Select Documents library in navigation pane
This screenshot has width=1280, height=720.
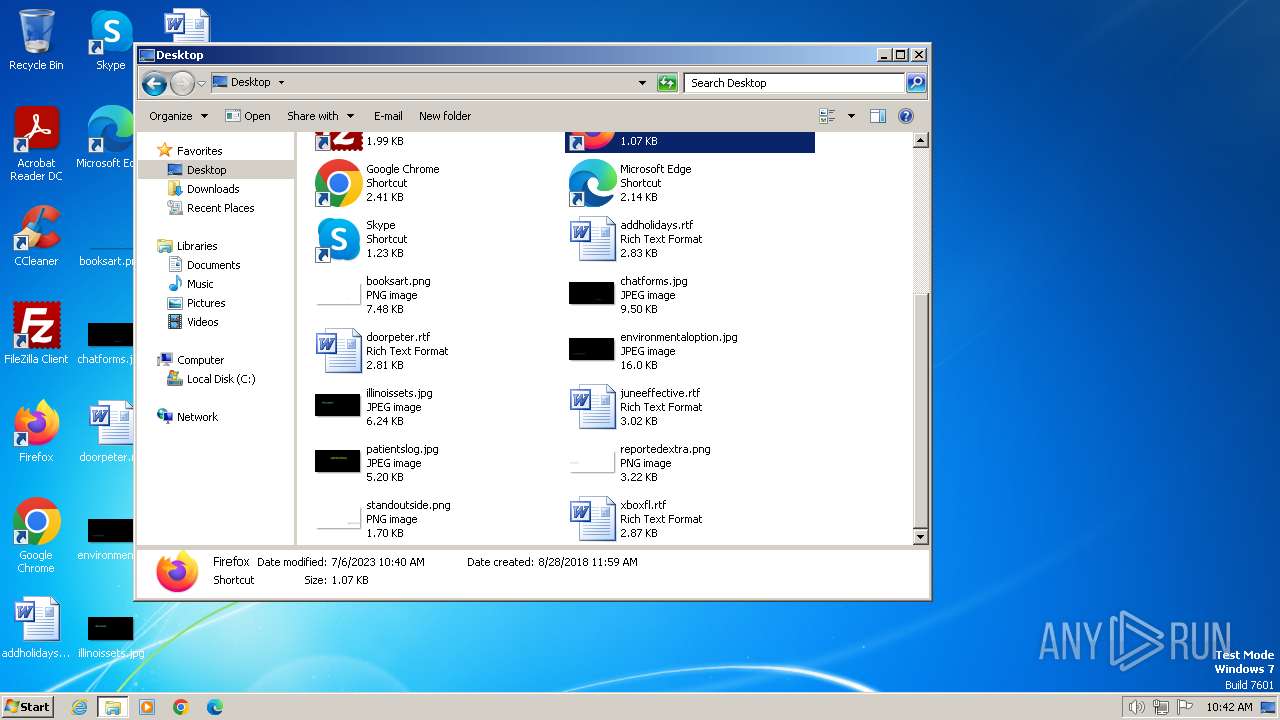click(213, 265)
